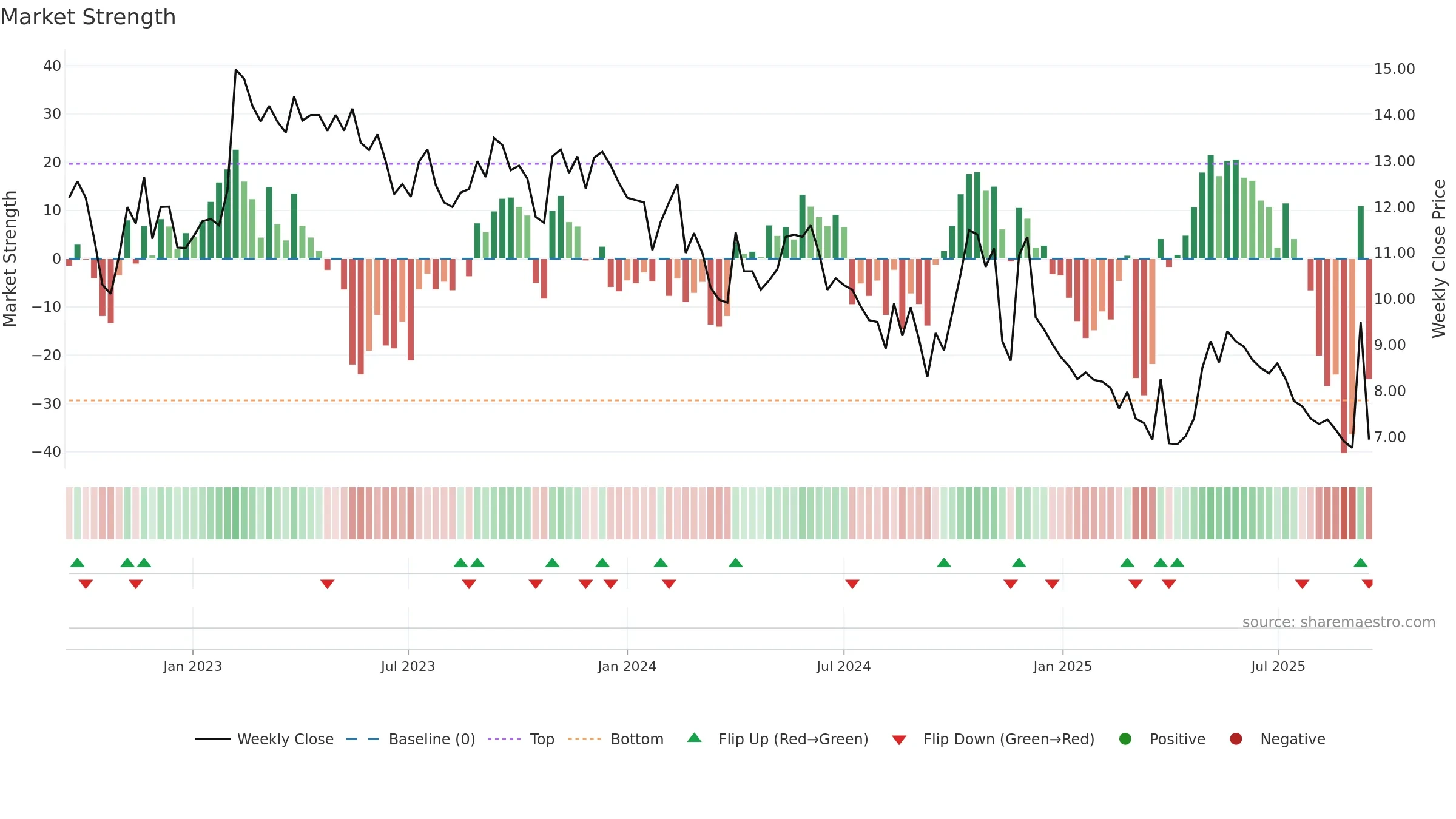Viewport: 1456px width, 819px height.
Task: Click the flip-up marker near Sep 2024
Action: (x=944, y=562)
